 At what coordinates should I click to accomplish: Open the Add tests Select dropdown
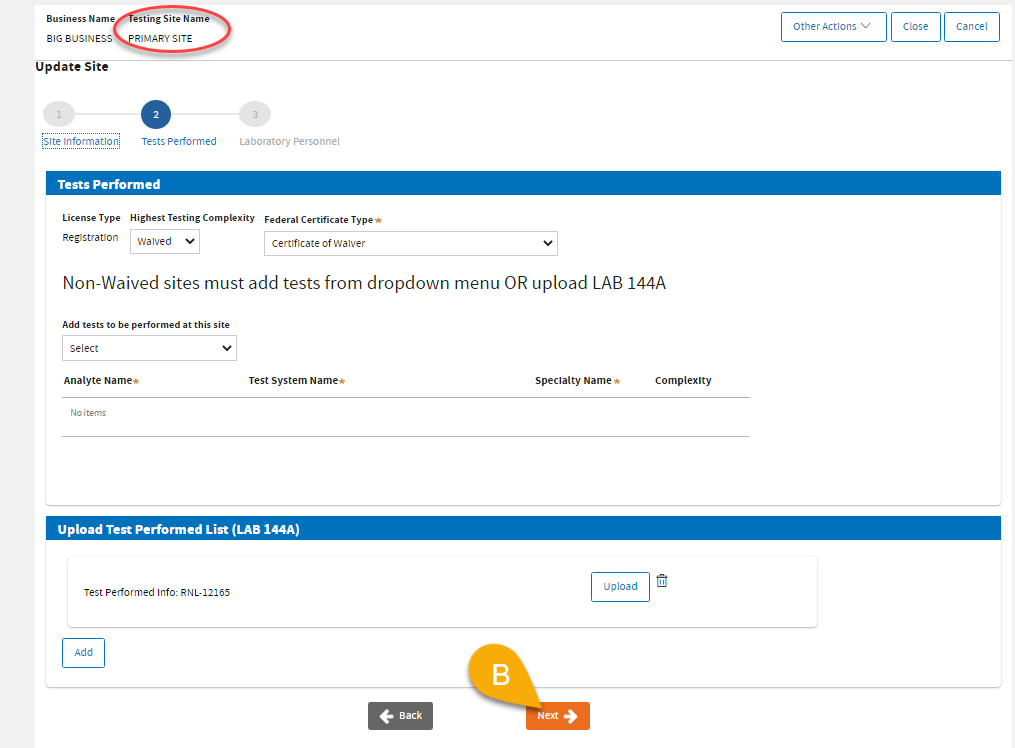tap(149, 348)
